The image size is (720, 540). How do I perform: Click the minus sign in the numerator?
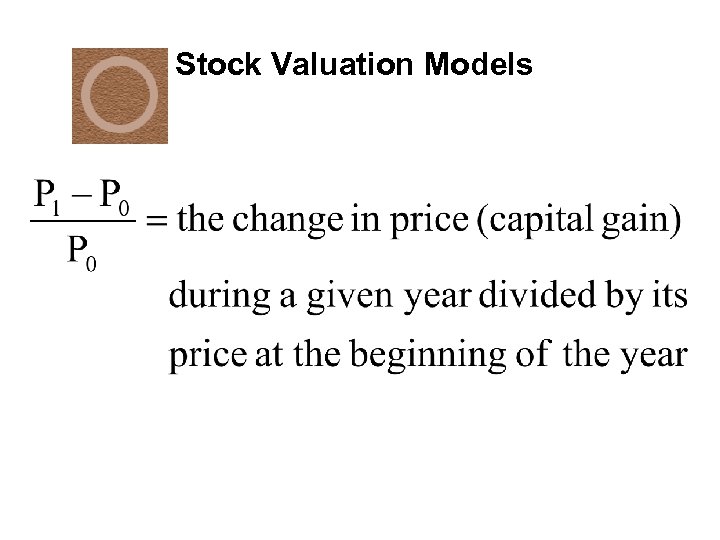tap(82, 195)
